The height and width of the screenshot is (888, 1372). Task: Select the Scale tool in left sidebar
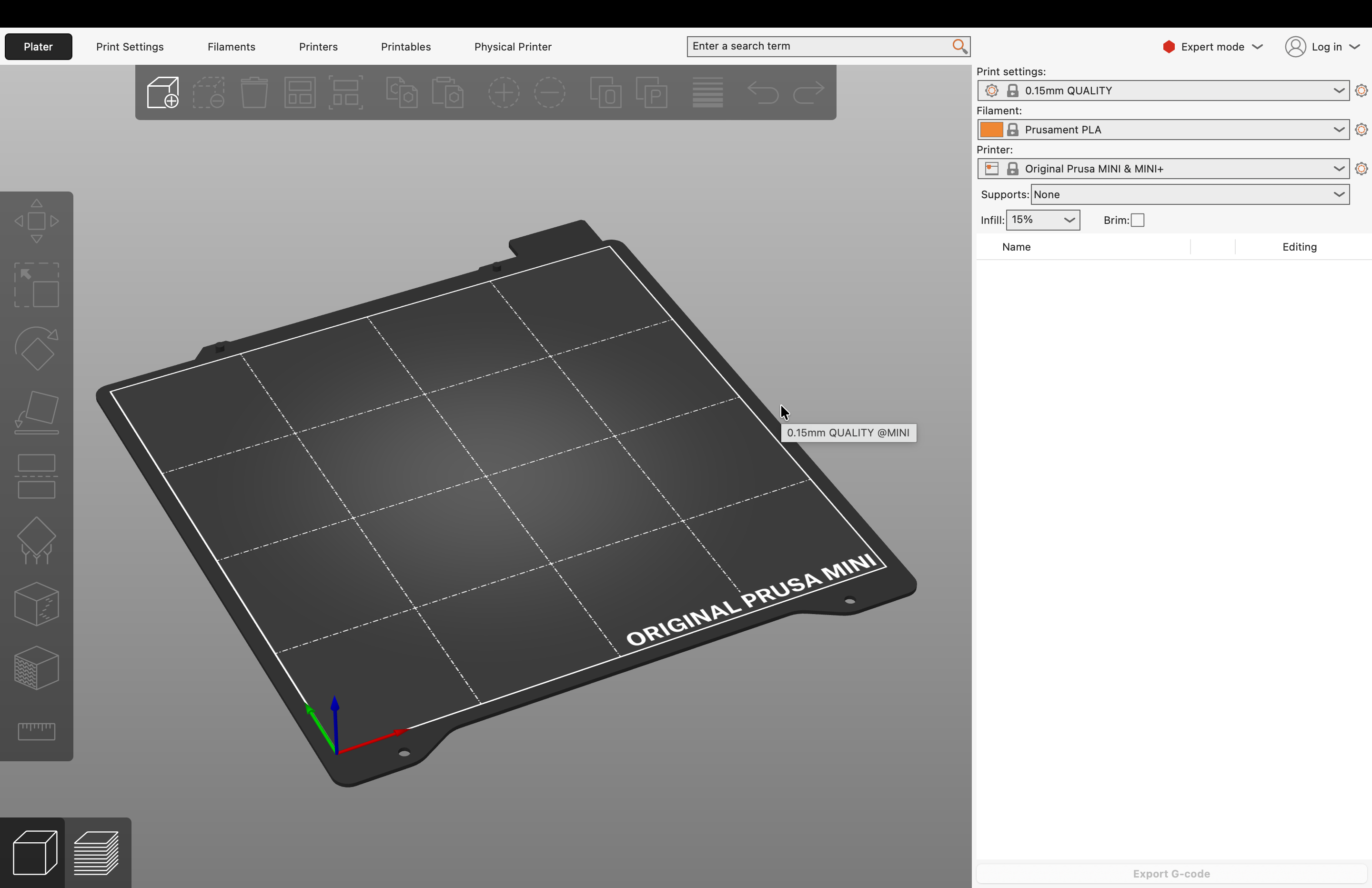tap(36, 285)
